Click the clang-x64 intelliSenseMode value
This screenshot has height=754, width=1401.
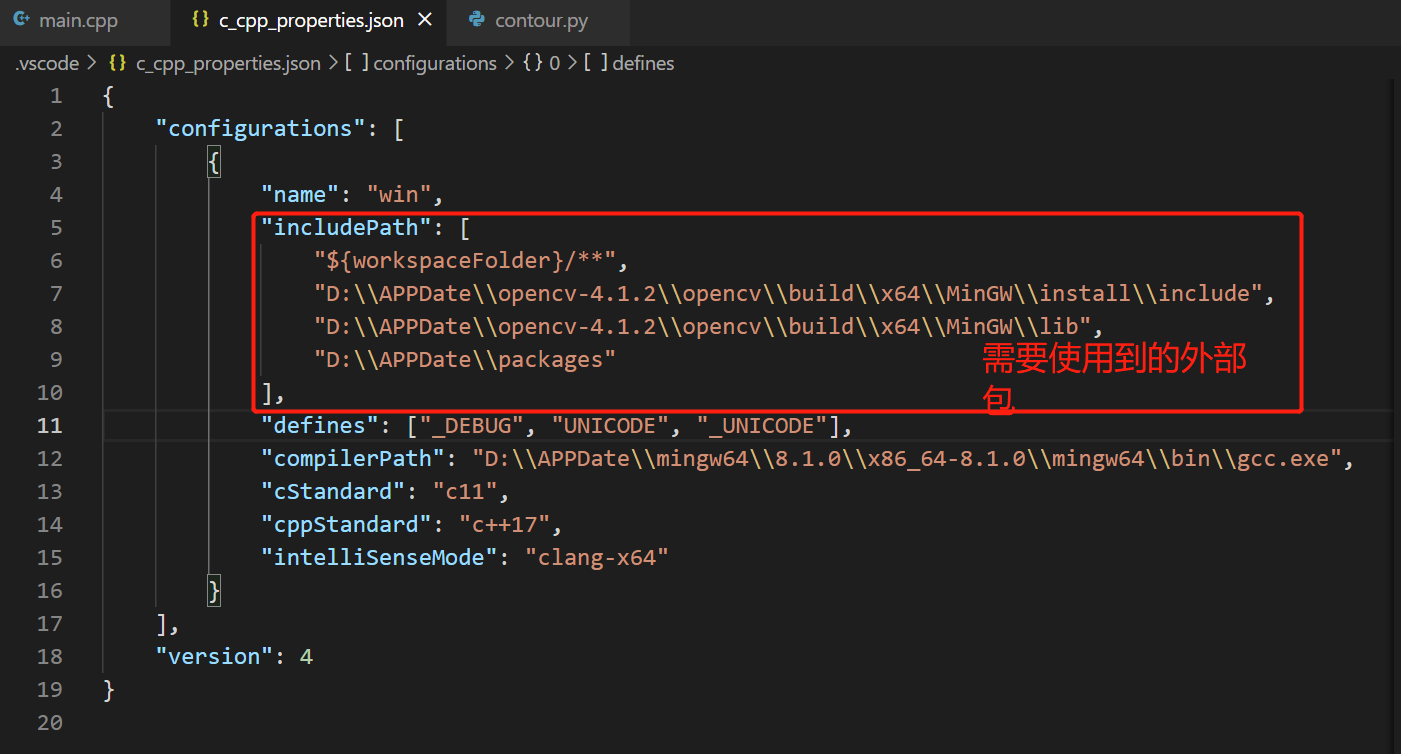click(x=597, y=556)
